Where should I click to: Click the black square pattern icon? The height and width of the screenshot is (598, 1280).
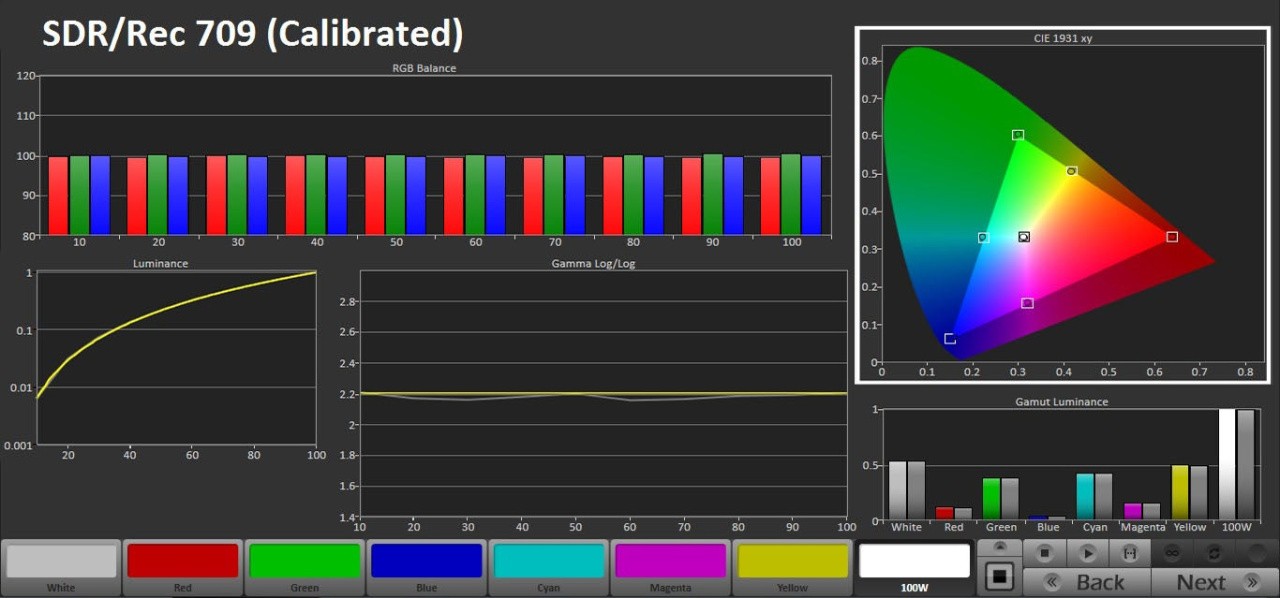click(x=1001, y=576)
